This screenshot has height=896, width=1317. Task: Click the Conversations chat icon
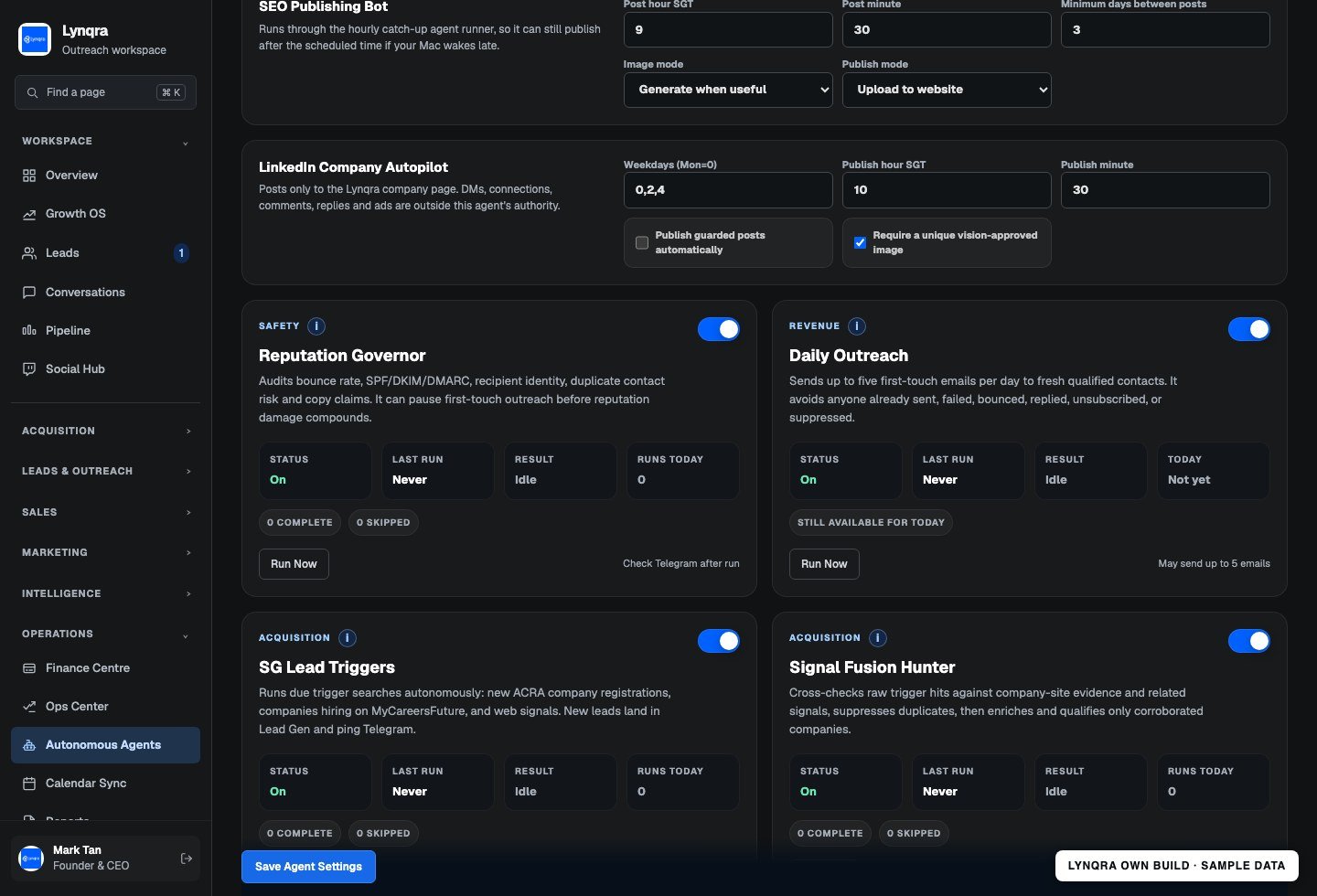coord(29,293)
